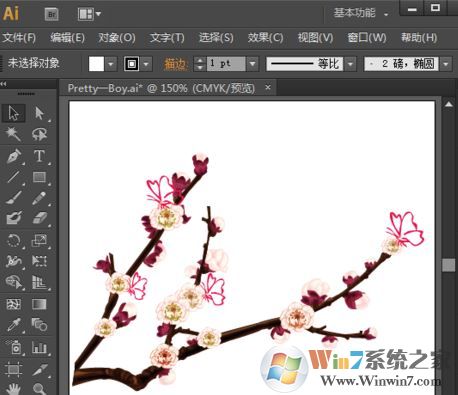Expand the stroke color dropdown arrow
The height and width of the screenshot is (395, 458).
click(146, 63)
